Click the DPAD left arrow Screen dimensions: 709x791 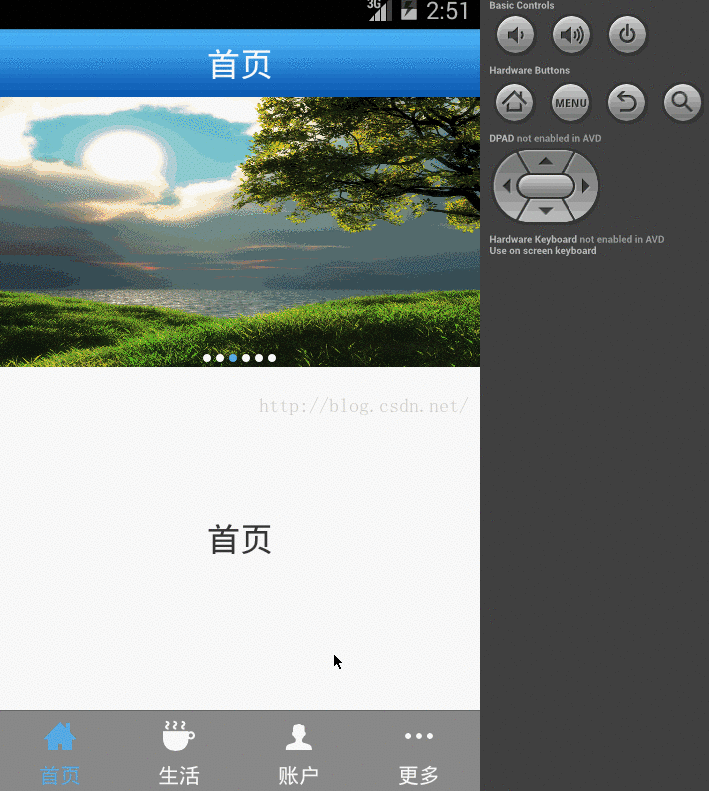(506, 186)
